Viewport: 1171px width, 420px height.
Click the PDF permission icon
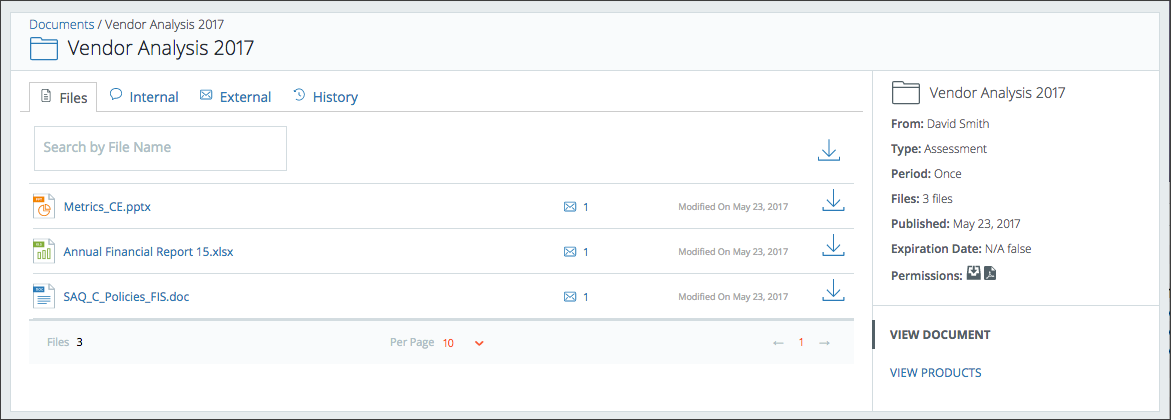tap(990, 274)
